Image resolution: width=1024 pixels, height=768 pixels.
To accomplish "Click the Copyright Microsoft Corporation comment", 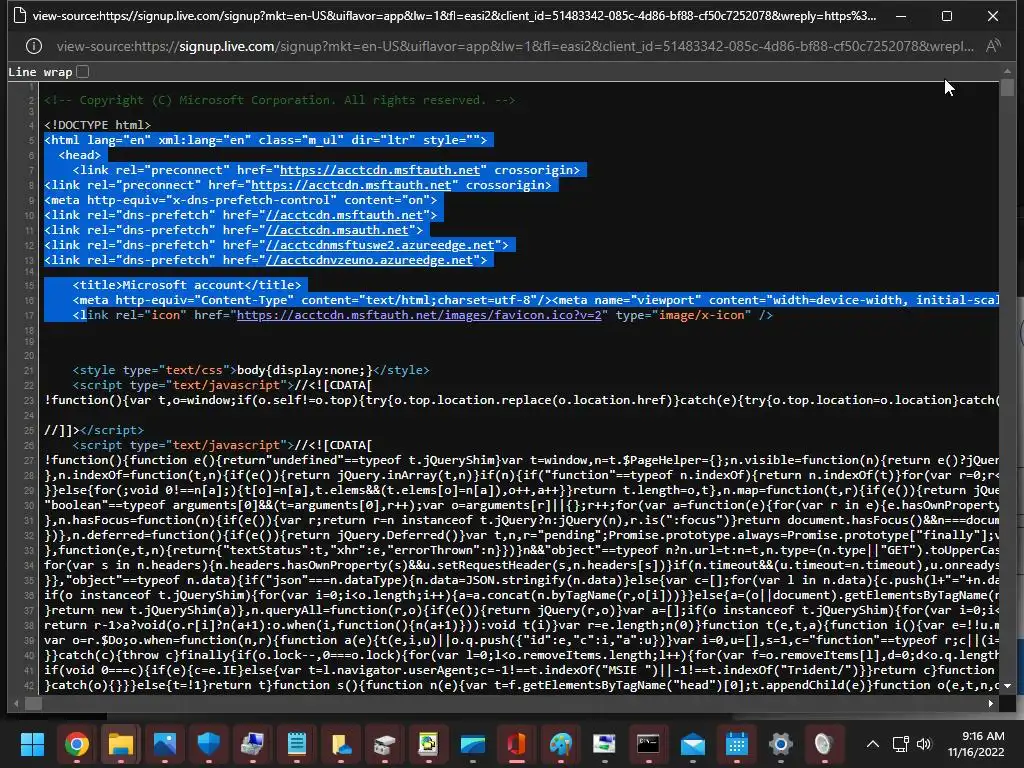I will 280,100.
